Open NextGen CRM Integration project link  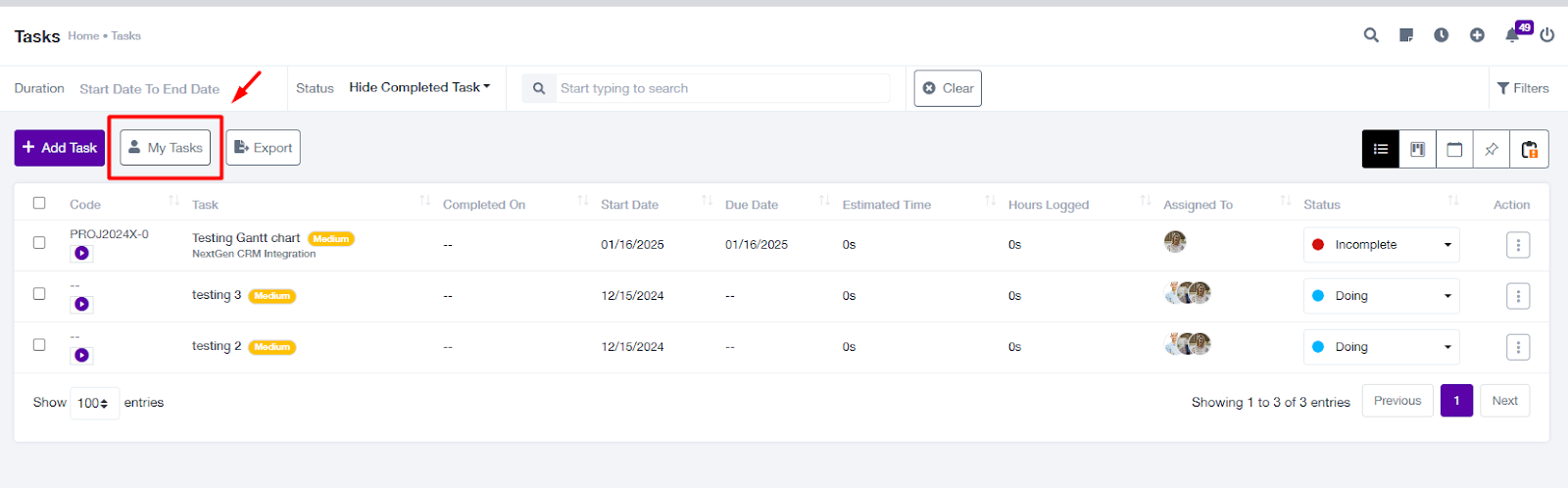point(254,254)
